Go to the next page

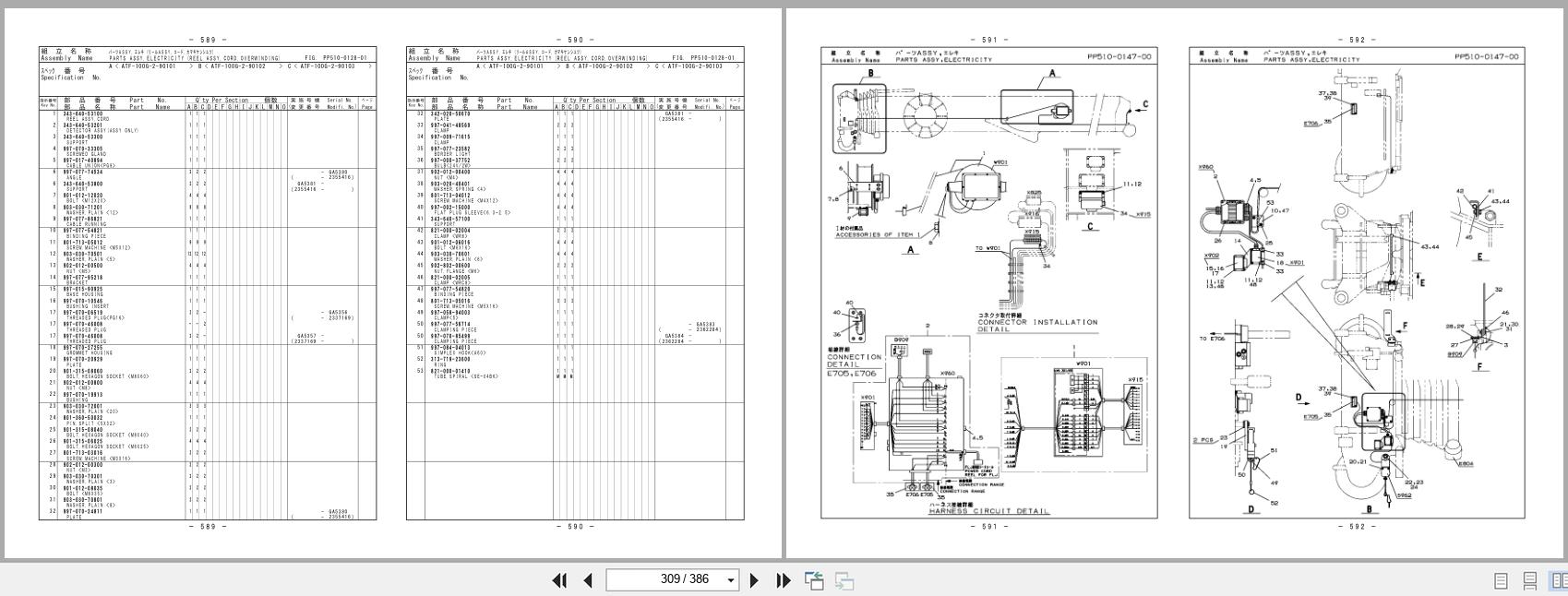click(x=754, y=580)
